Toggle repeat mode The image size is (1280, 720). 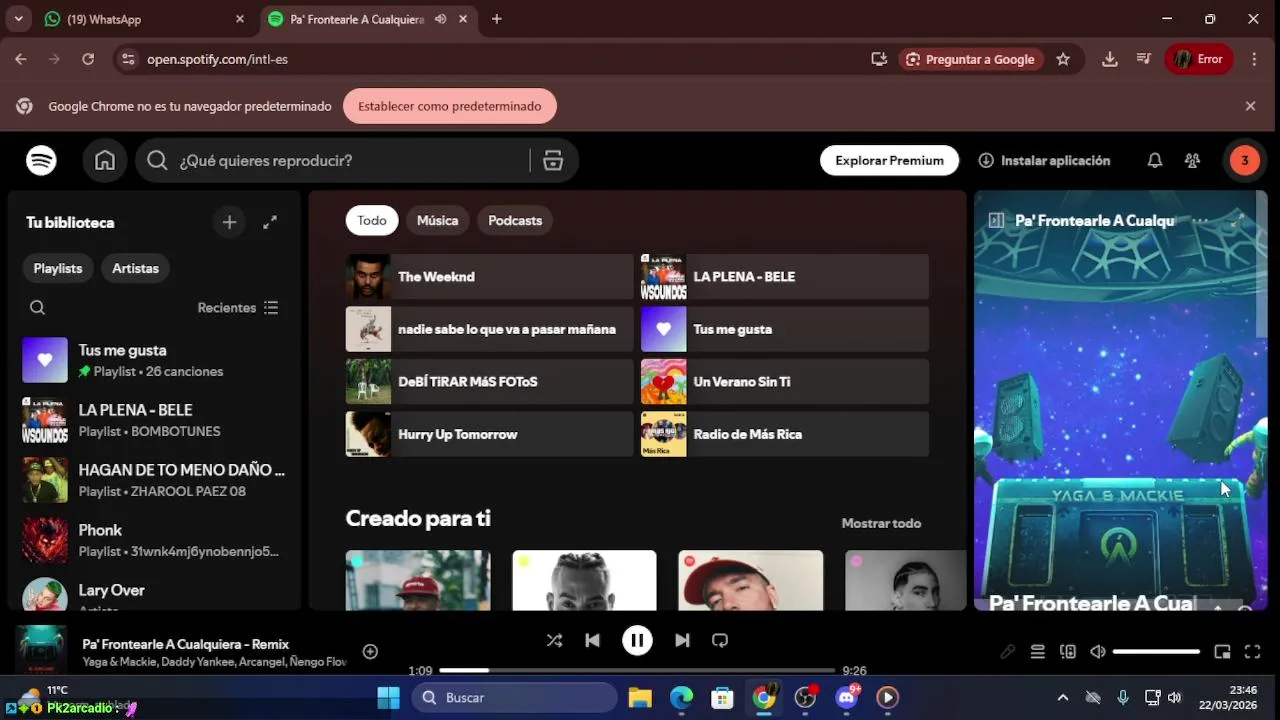[719, 640]
